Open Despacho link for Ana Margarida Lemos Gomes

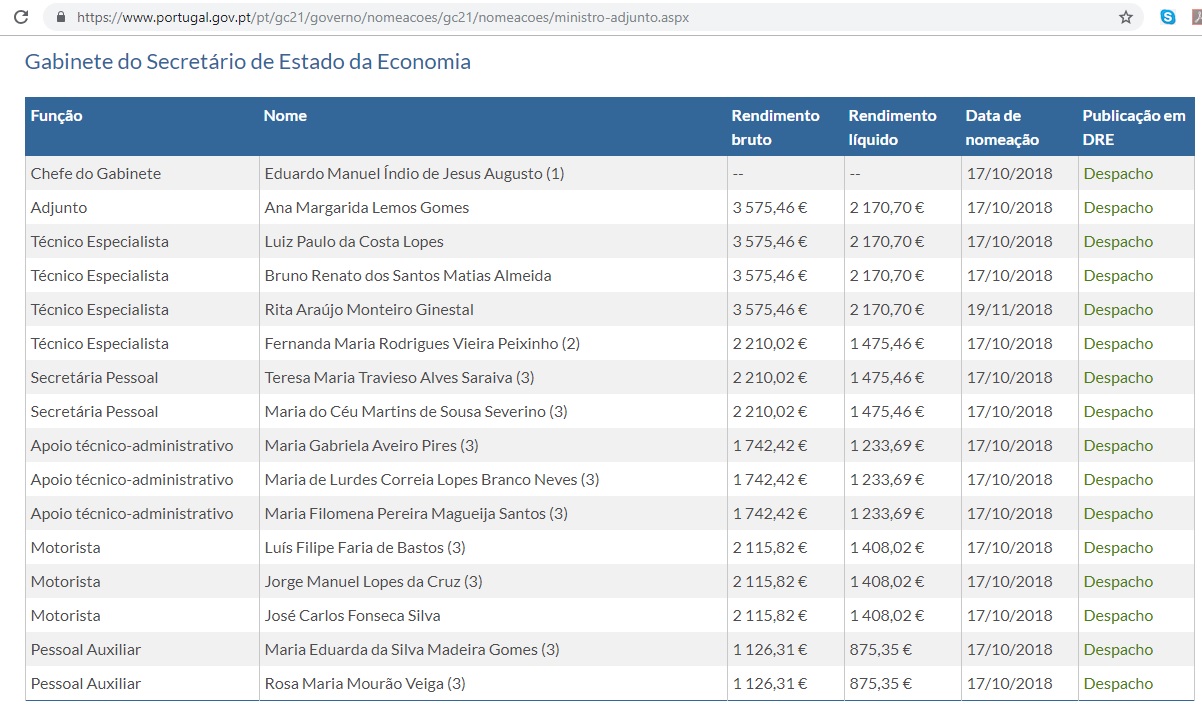(x=1118, y=207)
